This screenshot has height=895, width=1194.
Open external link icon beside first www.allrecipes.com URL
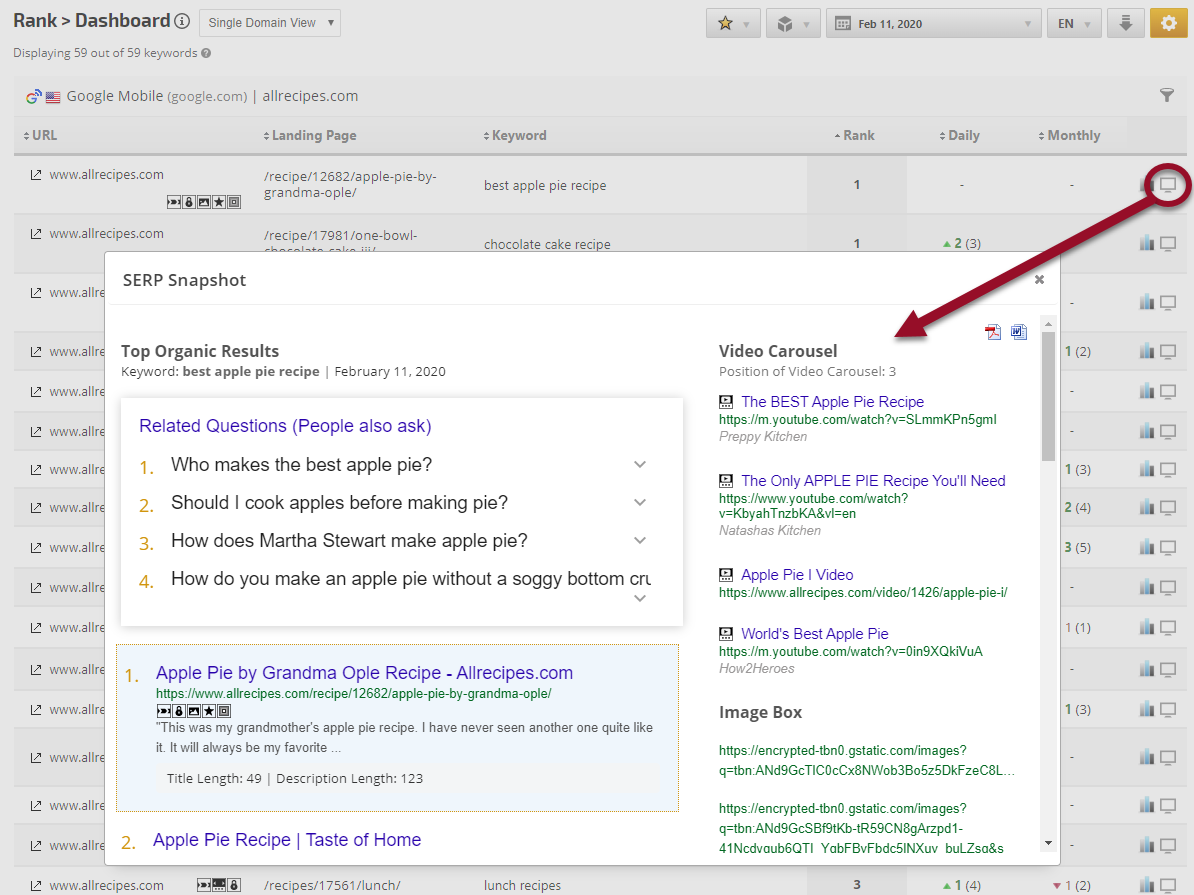(36, 175)
